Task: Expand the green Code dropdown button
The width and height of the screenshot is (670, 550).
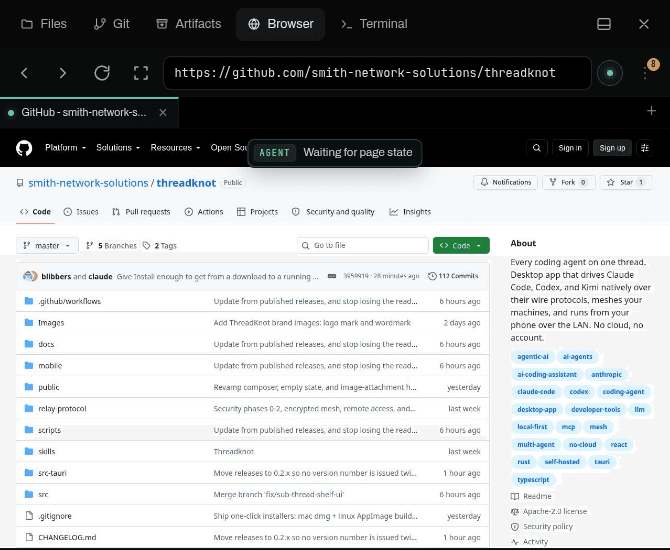Action: [x=461, y=246]
